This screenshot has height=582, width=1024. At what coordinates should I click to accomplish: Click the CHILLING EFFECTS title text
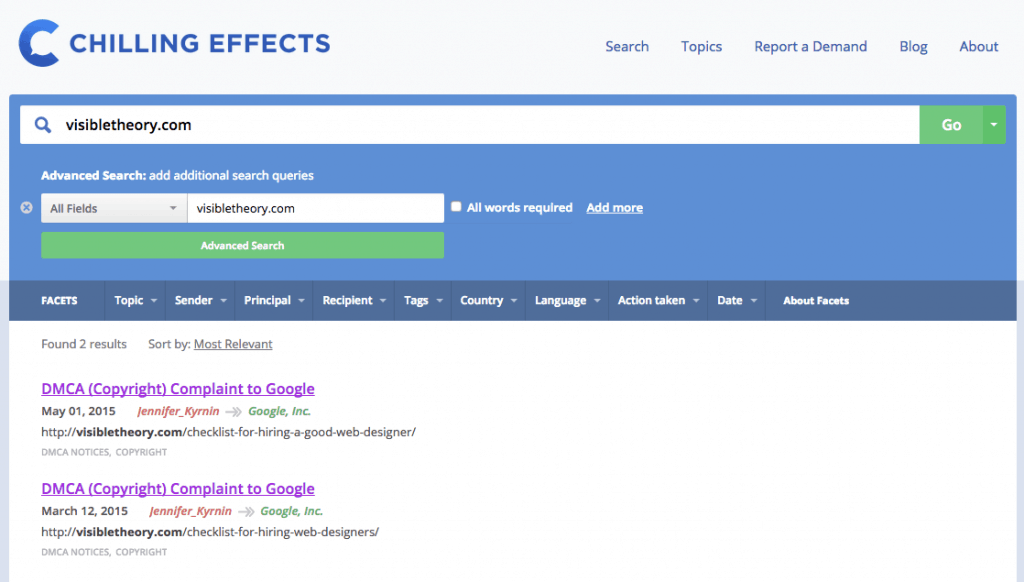(x=200, y=44)
